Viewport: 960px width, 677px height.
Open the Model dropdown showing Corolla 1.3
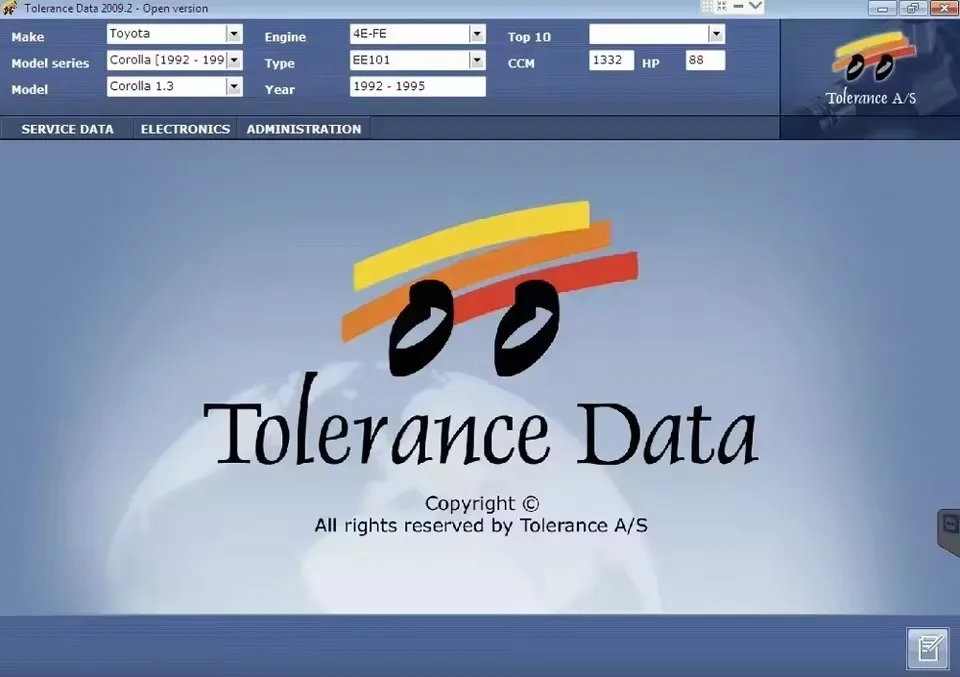pyautogui.click(x=236, y=86)
